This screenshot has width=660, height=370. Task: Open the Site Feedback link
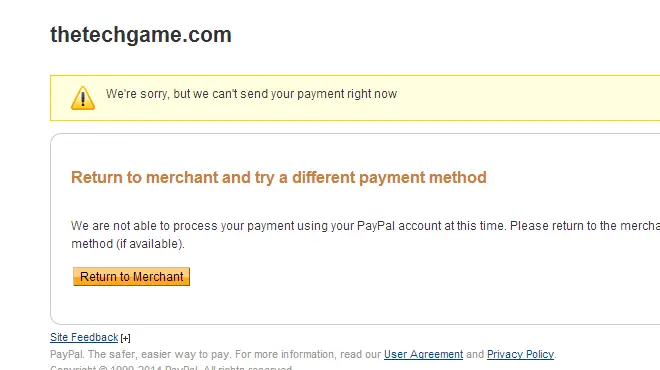tap(84, 338)
